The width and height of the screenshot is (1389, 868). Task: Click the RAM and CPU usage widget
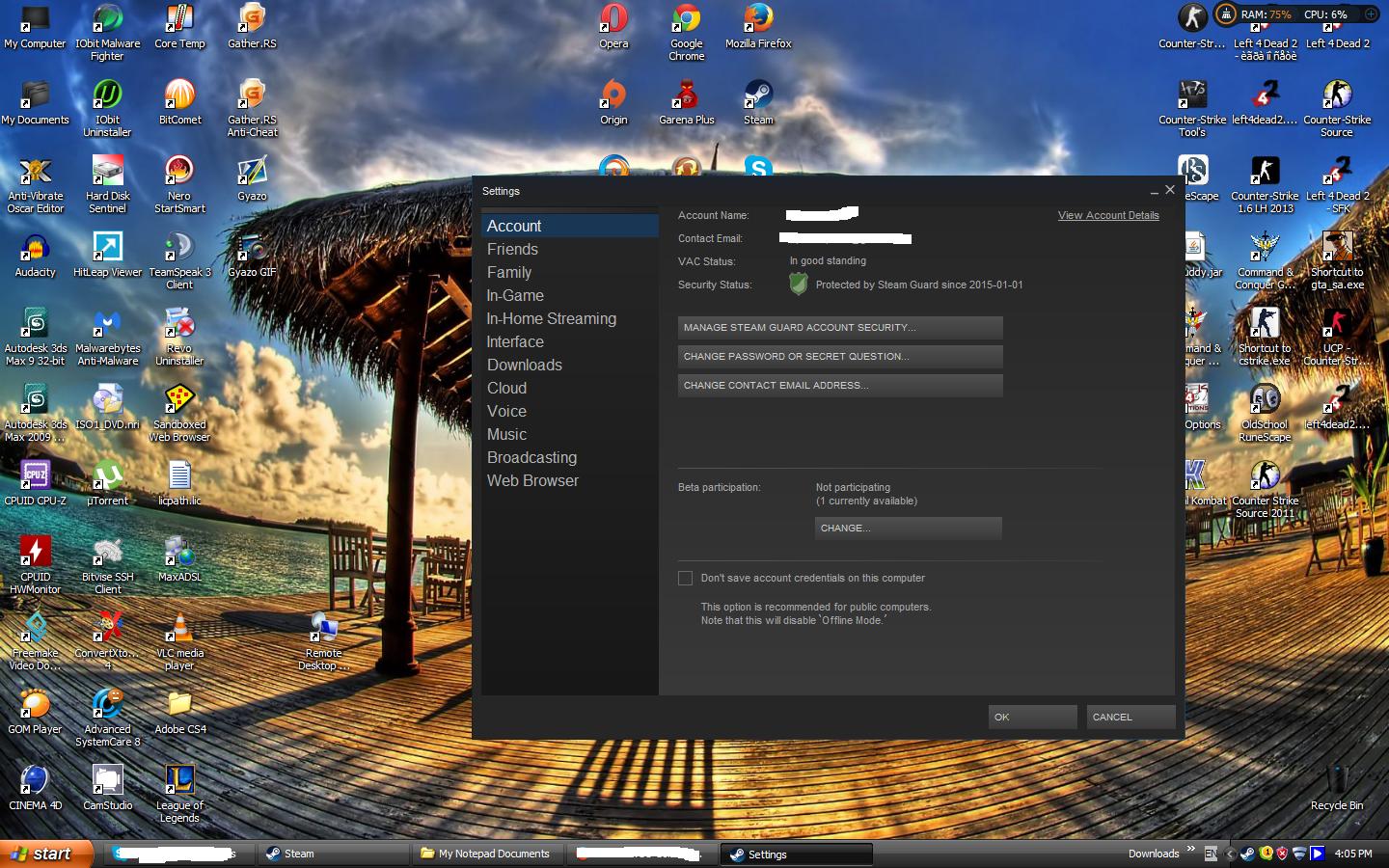[1297, 14]
